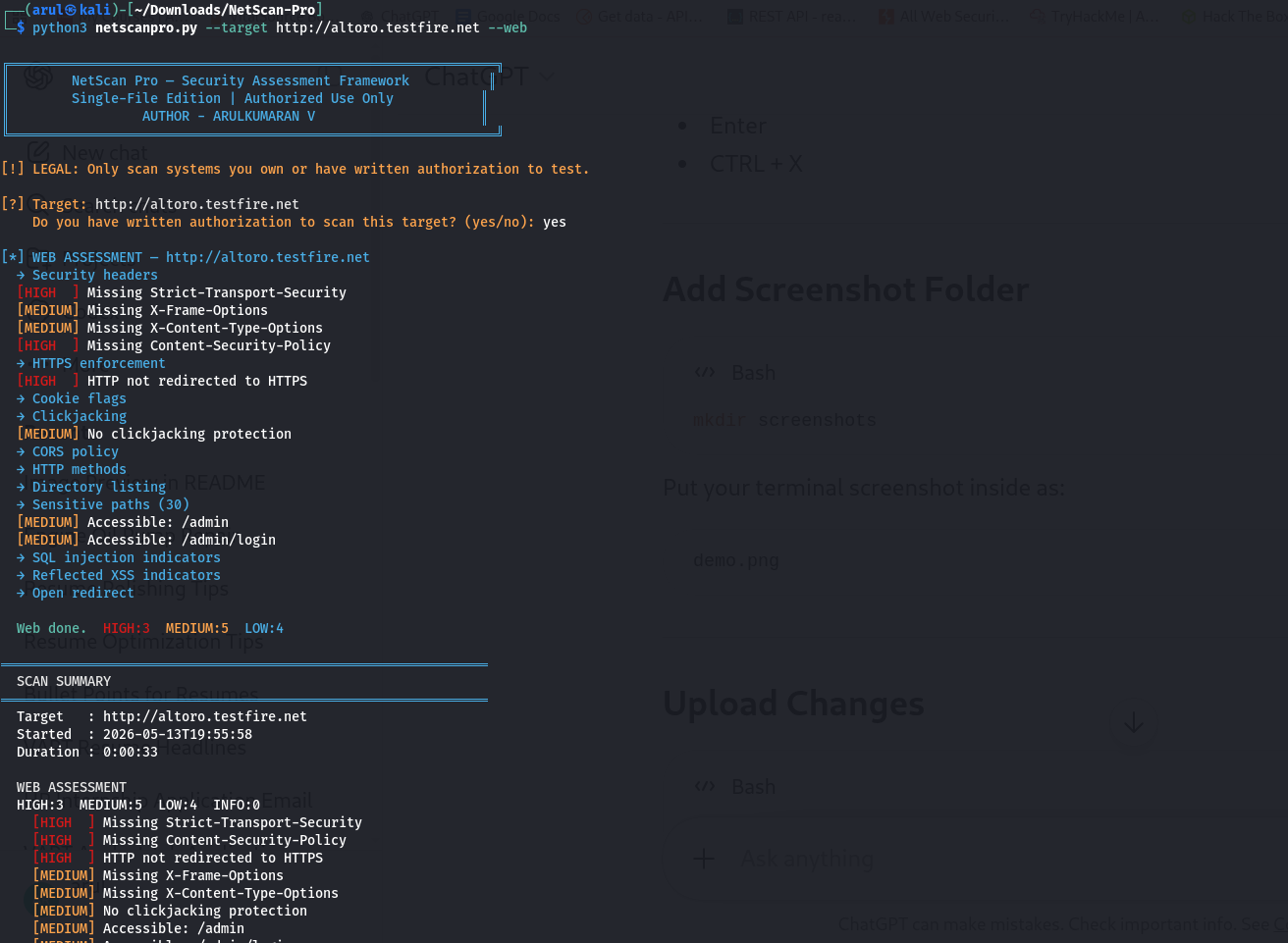
Task: Click the mkdir screenshots code in the ChatGPT window
Action: tap(784, 420)
